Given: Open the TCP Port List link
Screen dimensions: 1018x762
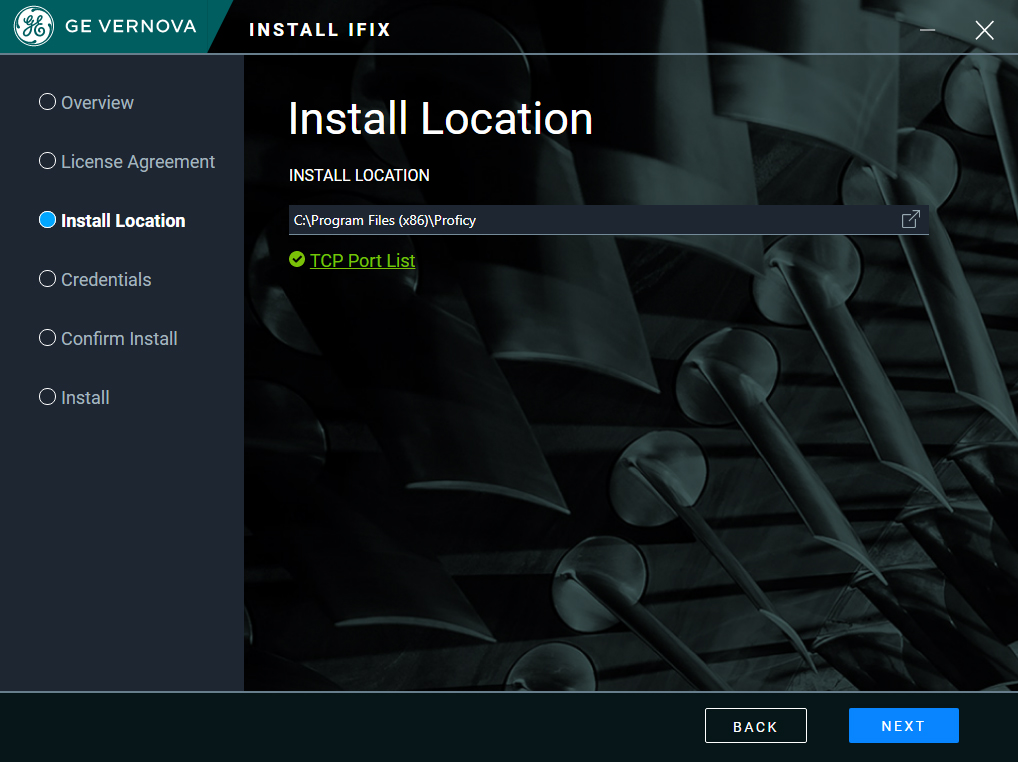Looking at the screenshot, I should (x=362, y=260).
